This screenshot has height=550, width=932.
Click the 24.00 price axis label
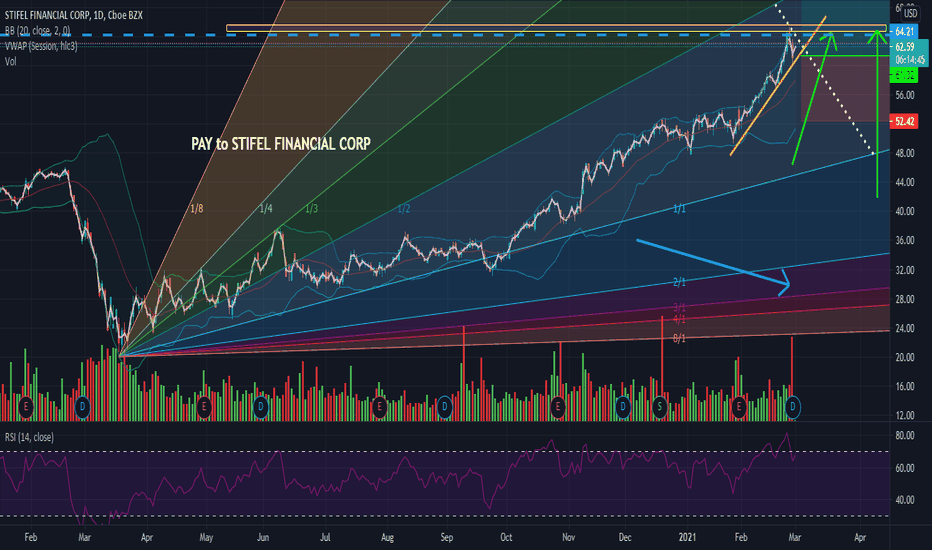(x=905, y=328)
